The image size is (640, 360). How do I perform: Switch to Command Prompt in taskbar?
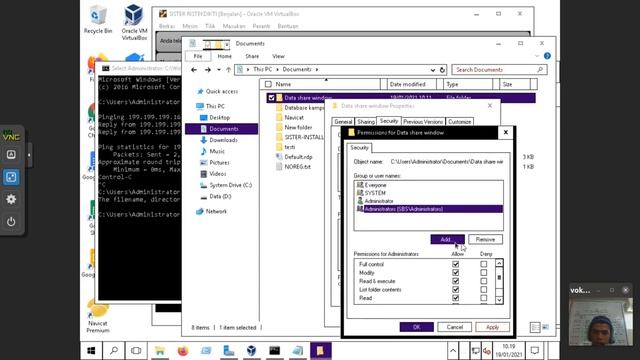point(275,351)
